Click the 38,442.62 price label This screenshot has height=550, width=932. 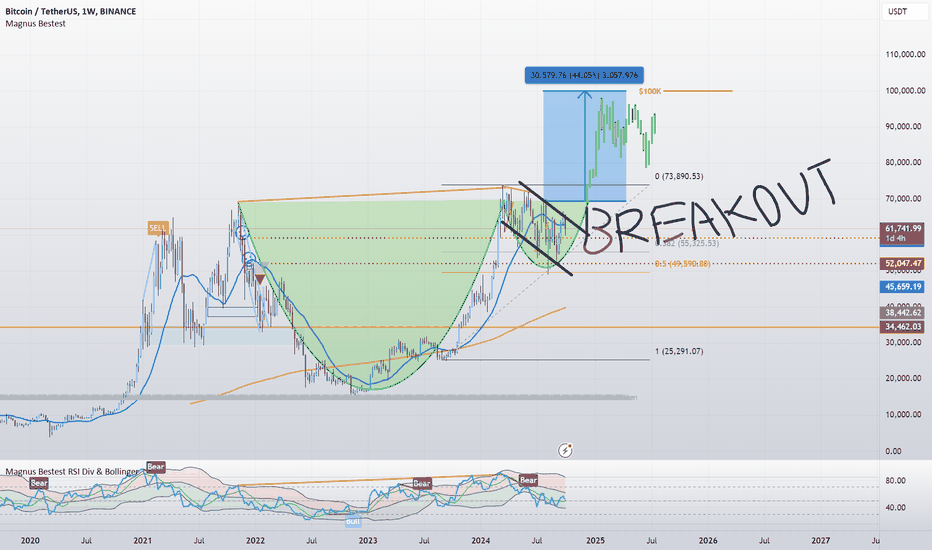[903, 312]
